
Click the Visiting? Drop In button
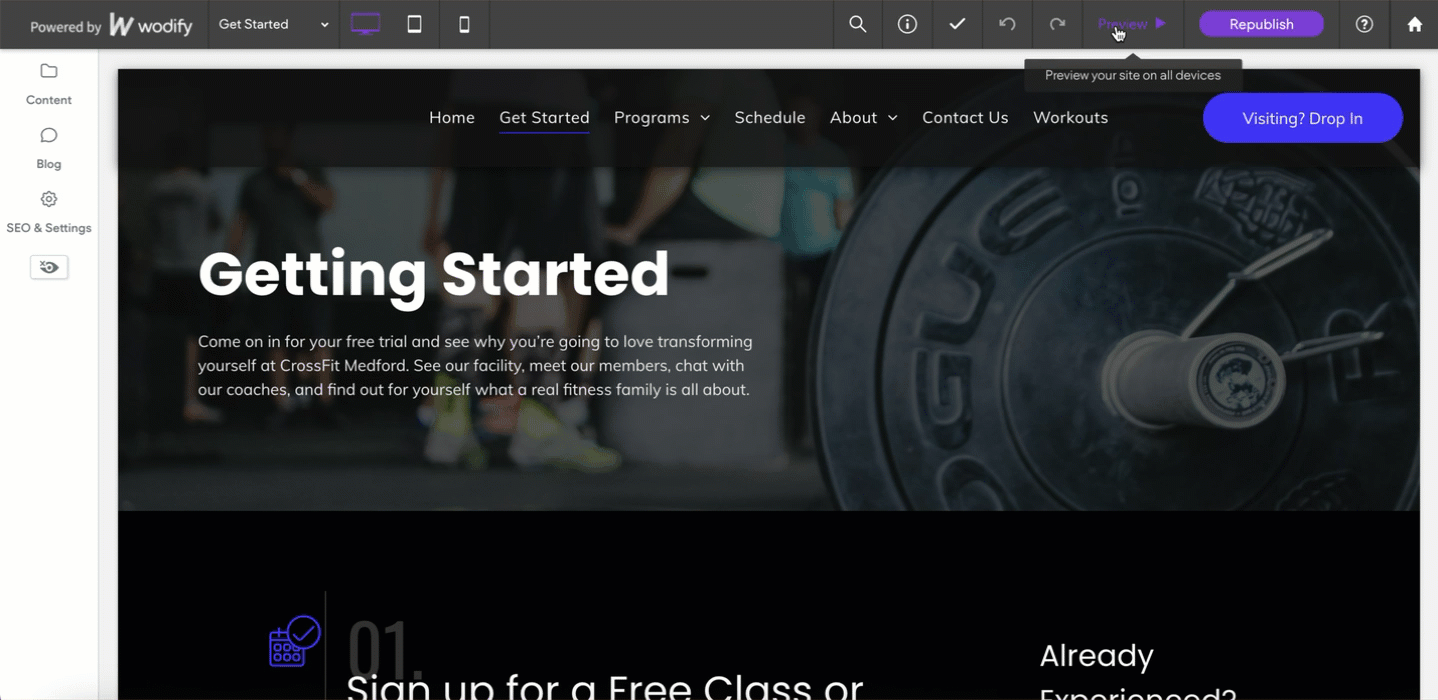(1302, 118)
